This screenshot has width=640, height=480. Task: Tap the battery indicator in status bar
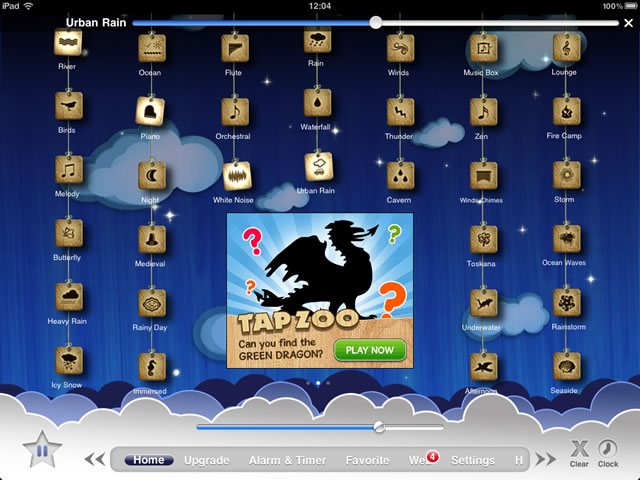click(x=631, y=6)
